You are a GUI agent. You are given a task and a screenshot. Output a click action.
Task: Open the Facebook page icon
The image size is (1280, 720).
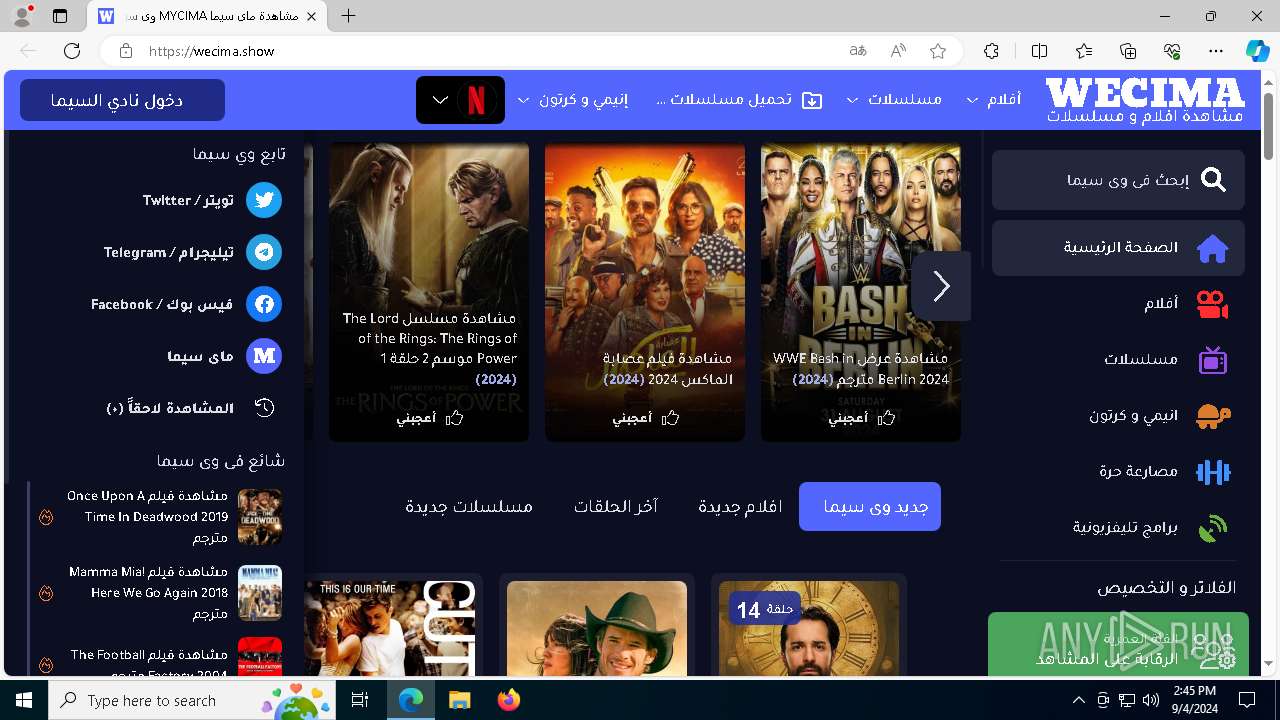pos(264,304)
